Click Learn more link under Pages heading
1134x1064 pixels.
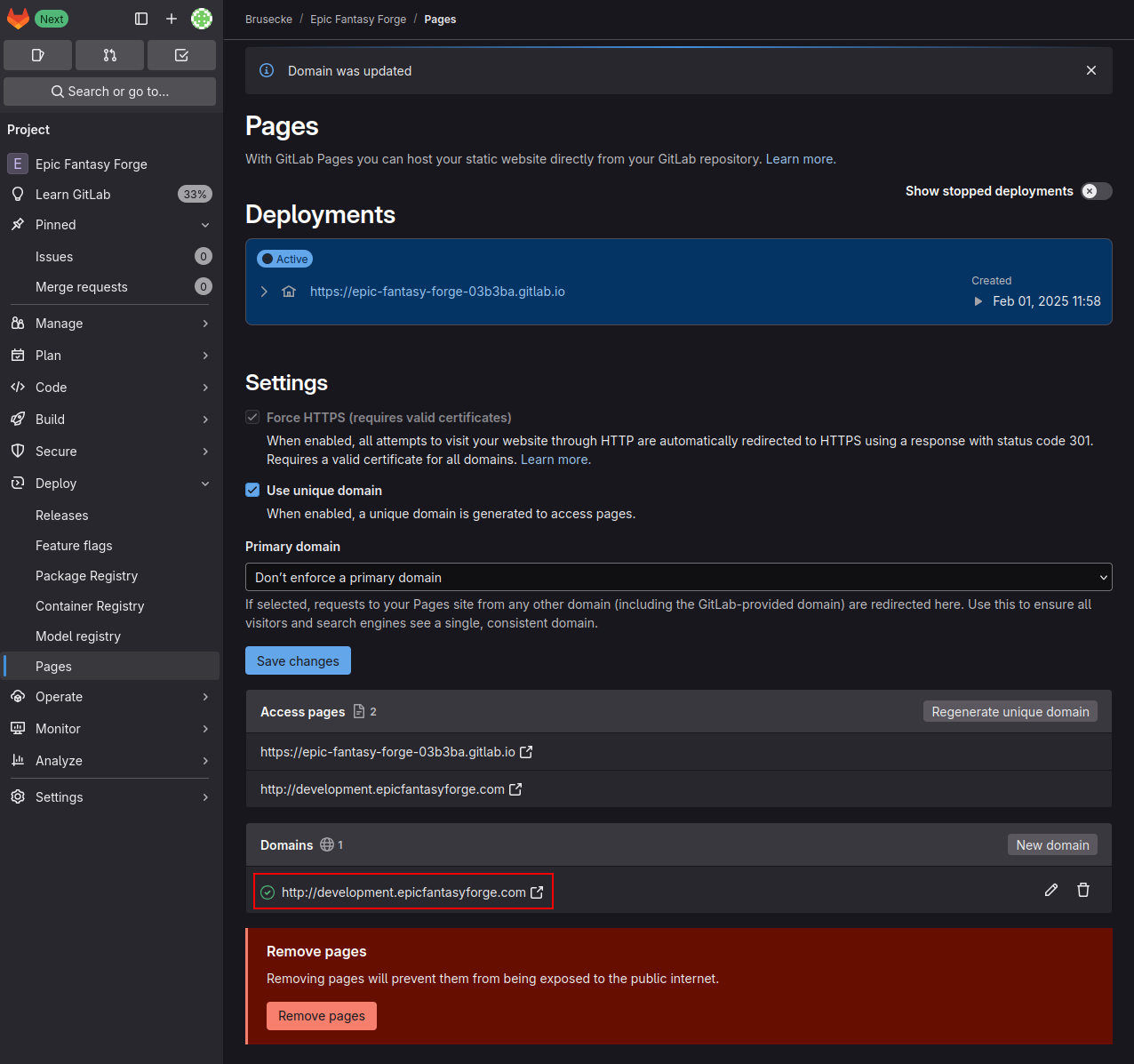coord(799,159)
